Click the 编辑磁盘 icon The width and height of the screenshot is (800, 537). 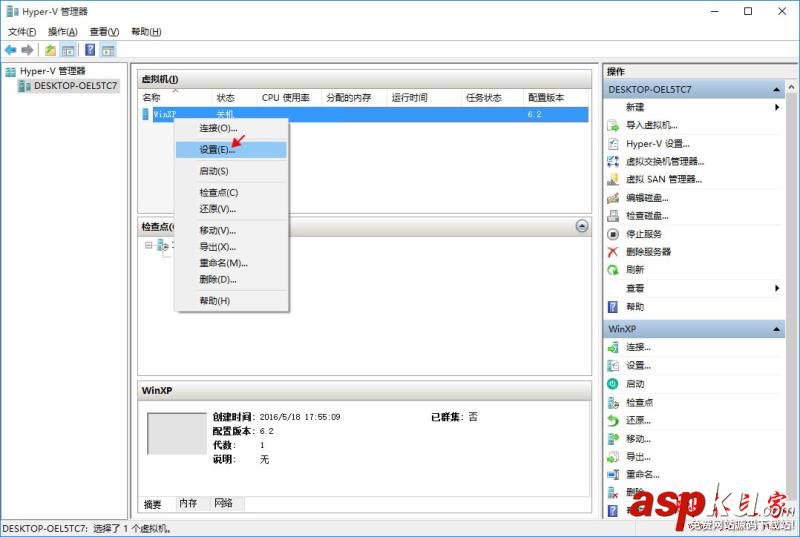(x=613, y=198)
